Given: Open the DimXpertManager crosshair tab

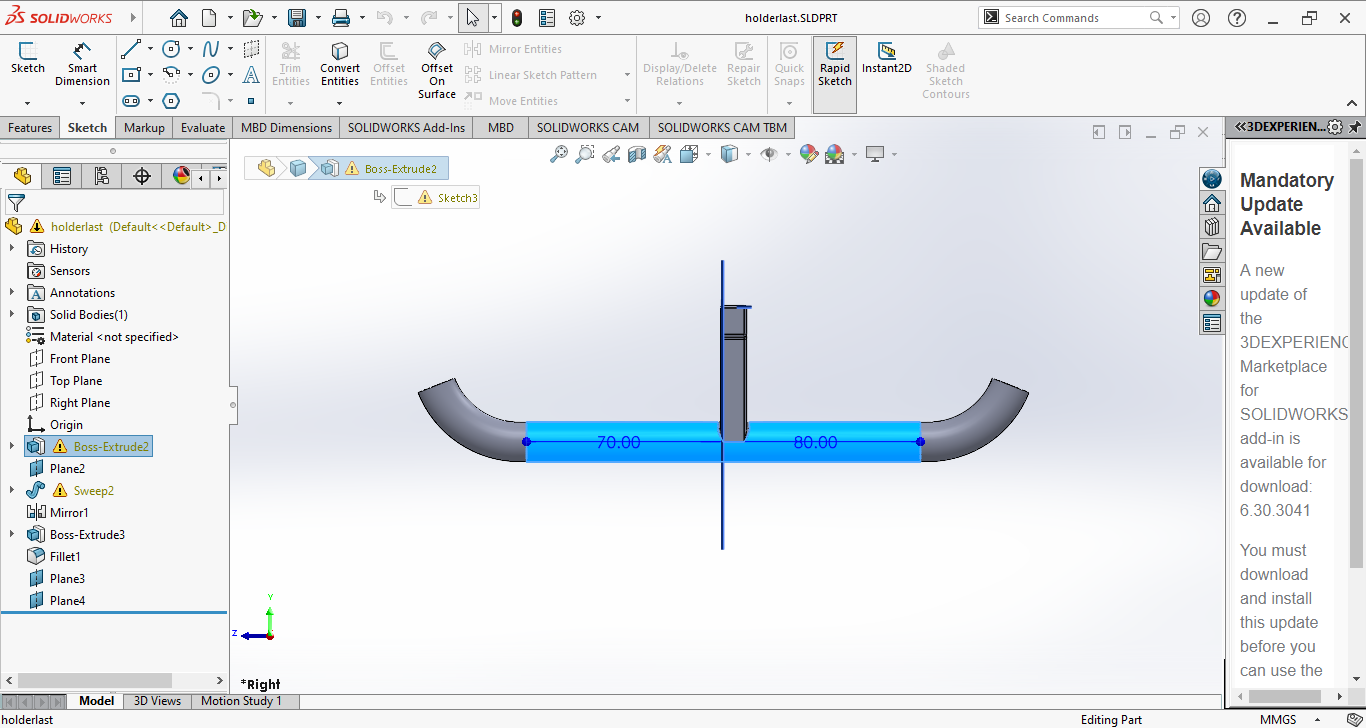Looking at the screenshot, I should [142, 177].
